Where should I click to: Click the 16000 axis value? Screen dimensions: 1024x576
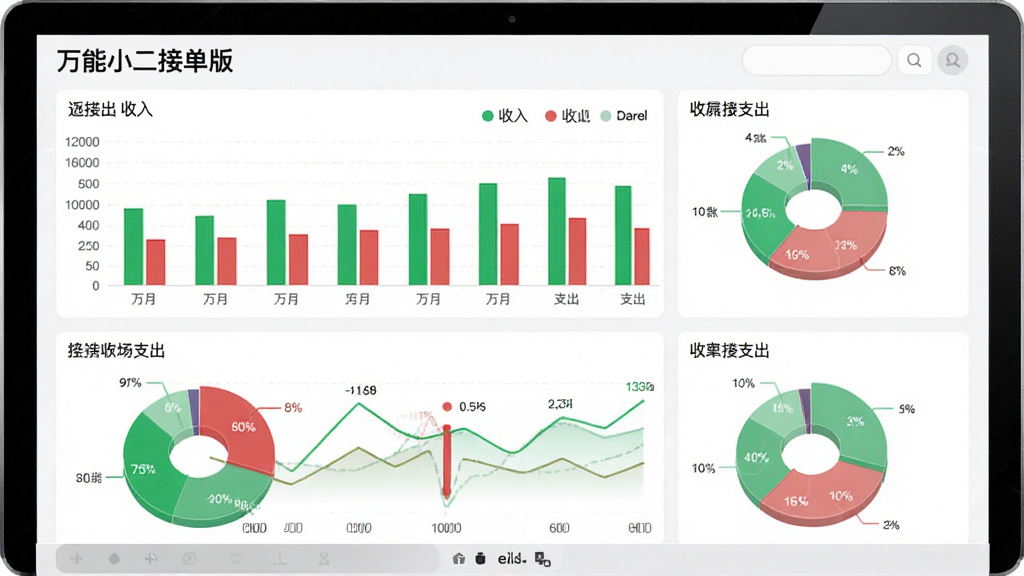coord(82,163)
